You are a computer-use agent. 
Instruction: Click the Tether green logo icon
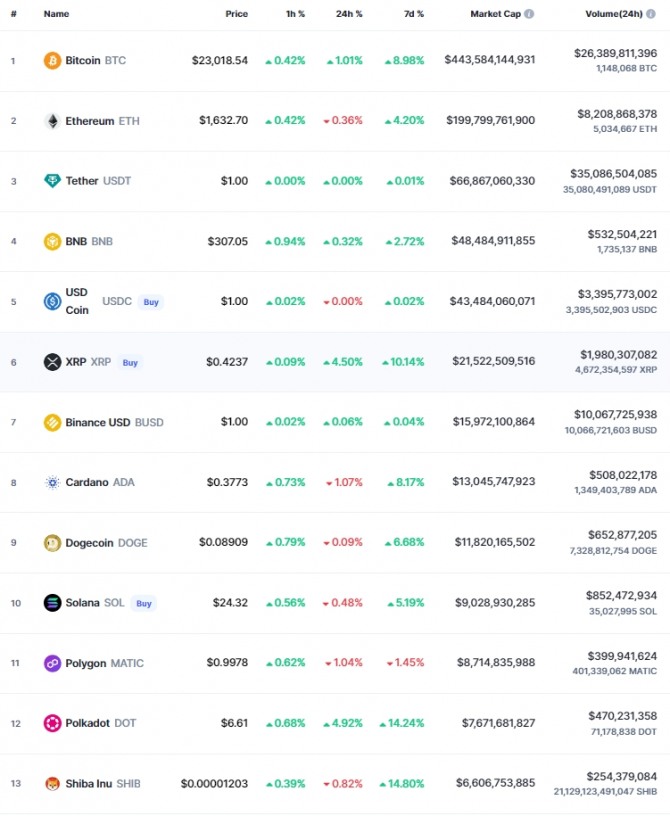click(x=52, y=181)
